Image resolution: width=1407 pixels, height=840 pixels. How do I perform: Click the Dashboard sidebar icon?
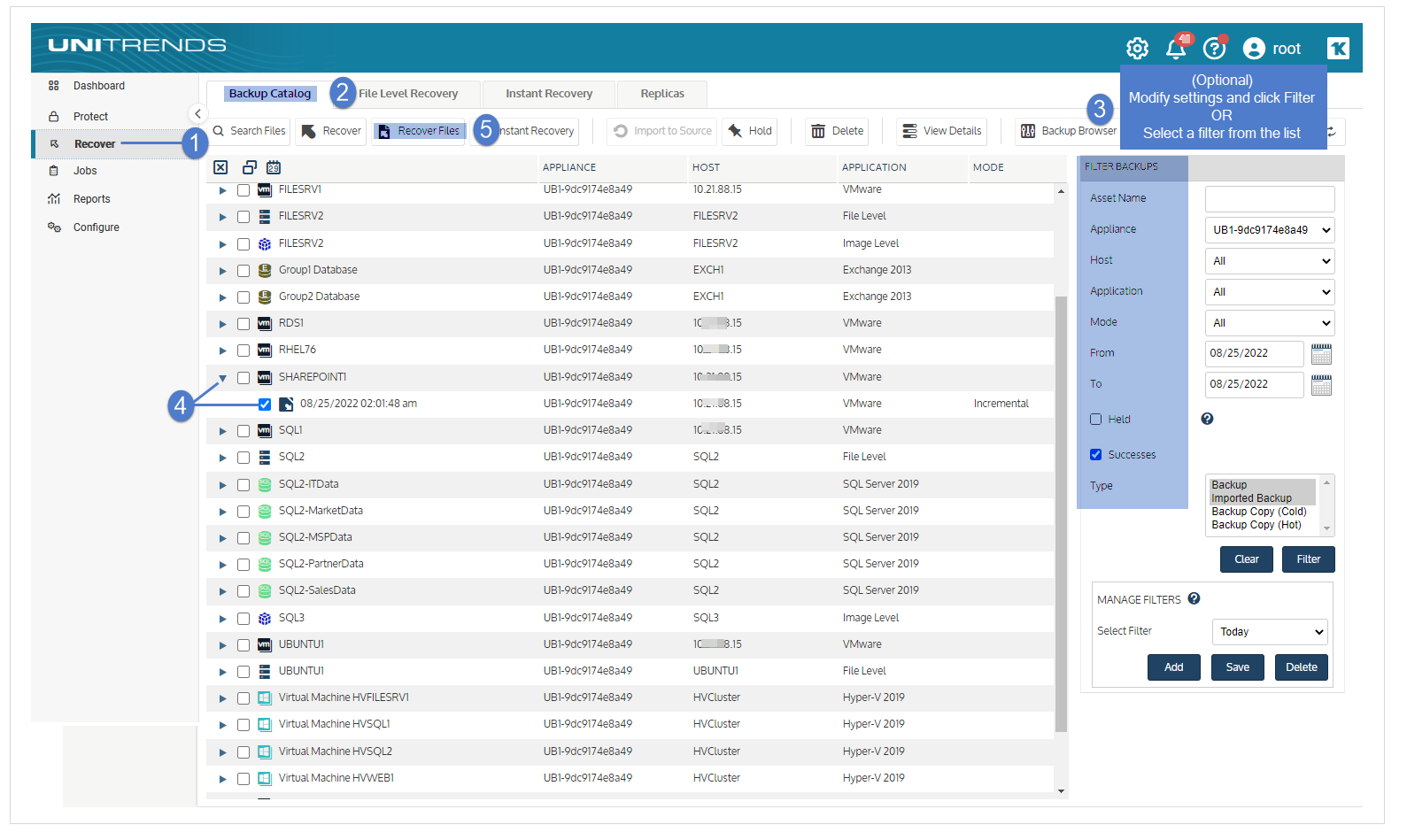pos(54,86)
